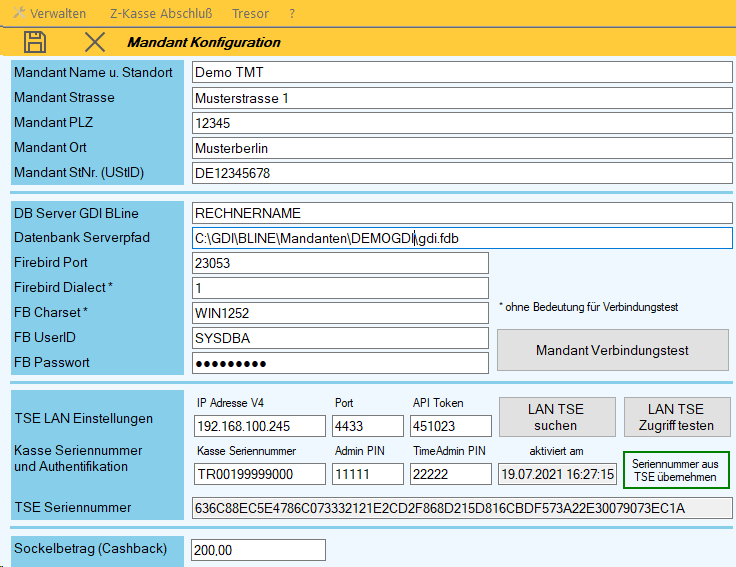Click the Mandant Konfiguration title

(x=204, y=42)
